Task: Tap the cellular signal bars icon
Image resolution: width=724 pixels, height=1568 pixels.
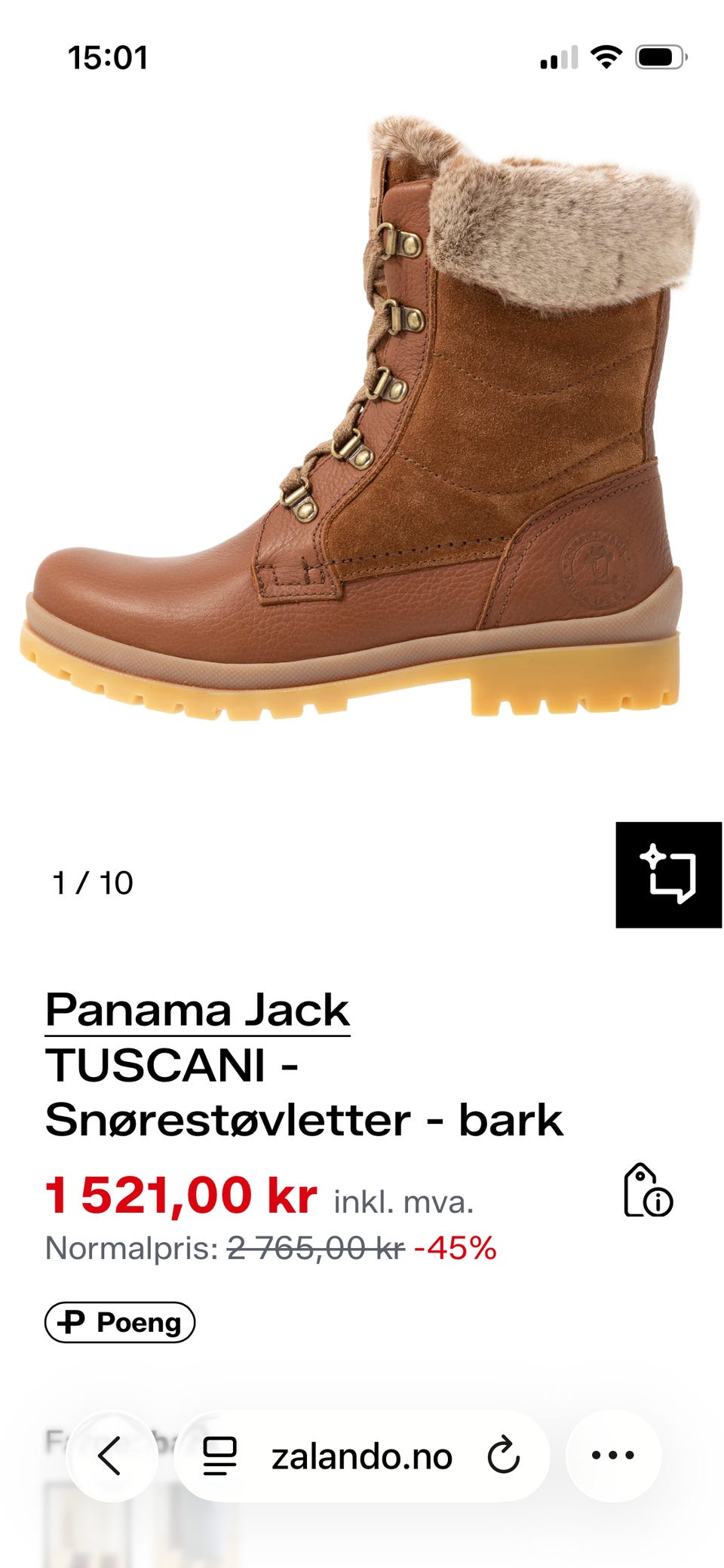Action: click(559, 57)
